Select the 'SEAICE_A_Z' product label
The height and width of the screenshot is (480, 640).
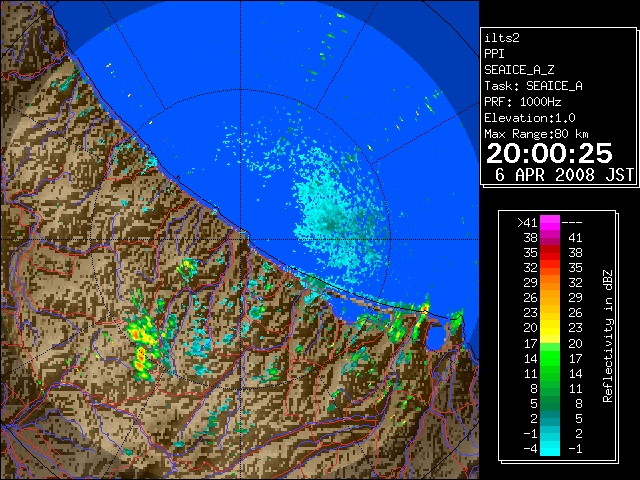[x=519, y=70]
